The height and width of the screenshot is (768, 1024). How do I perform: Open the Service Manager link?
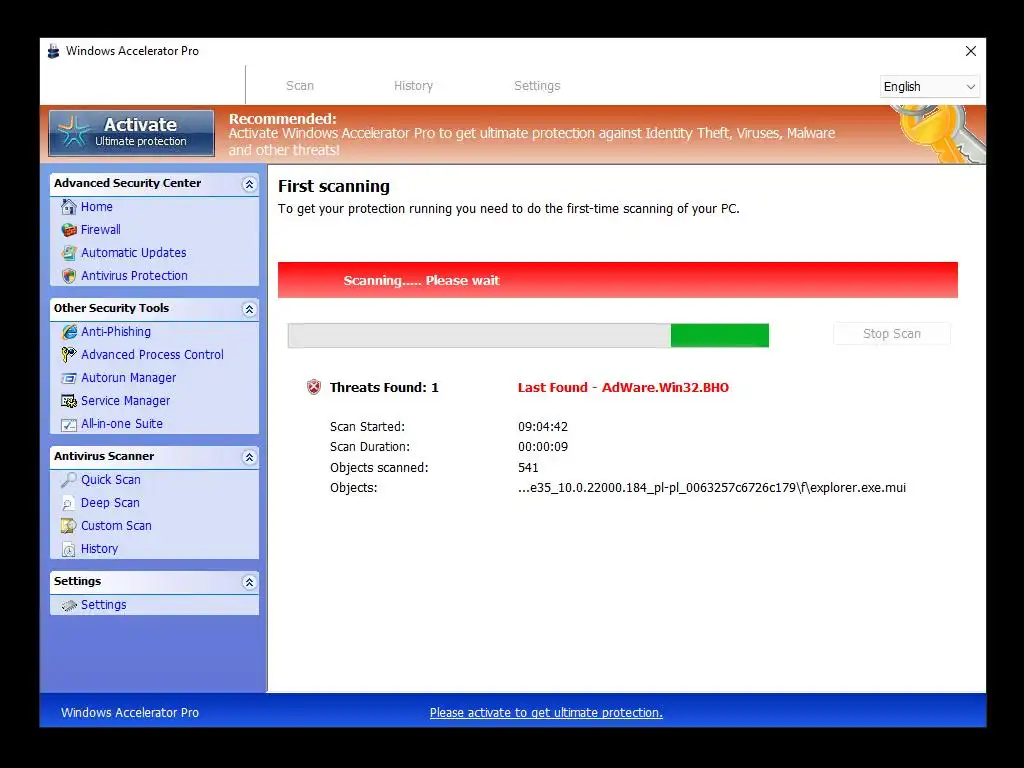(x=125, y=400)
